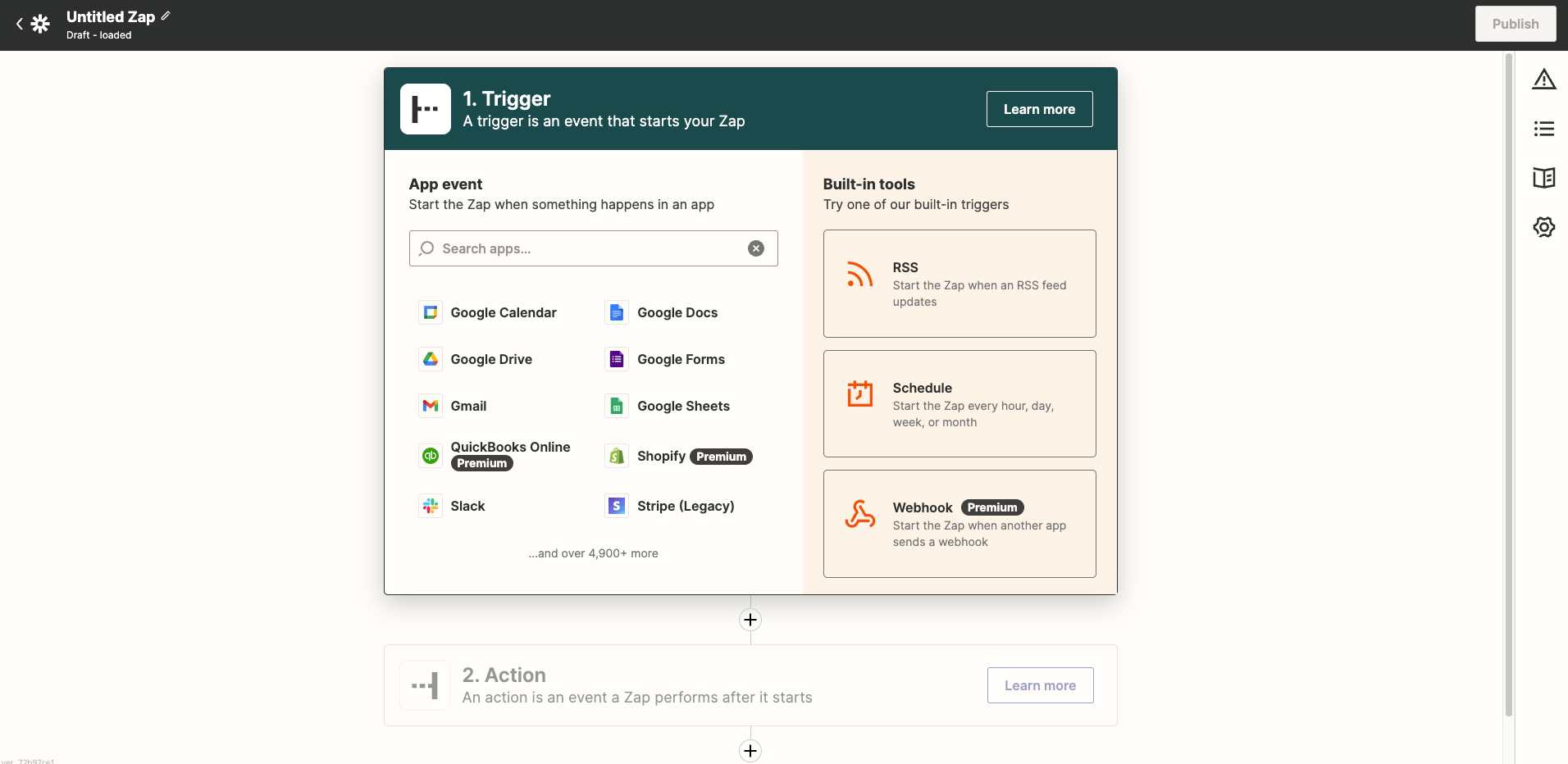
Task: Select Slack app label
Action: (467, 506)
